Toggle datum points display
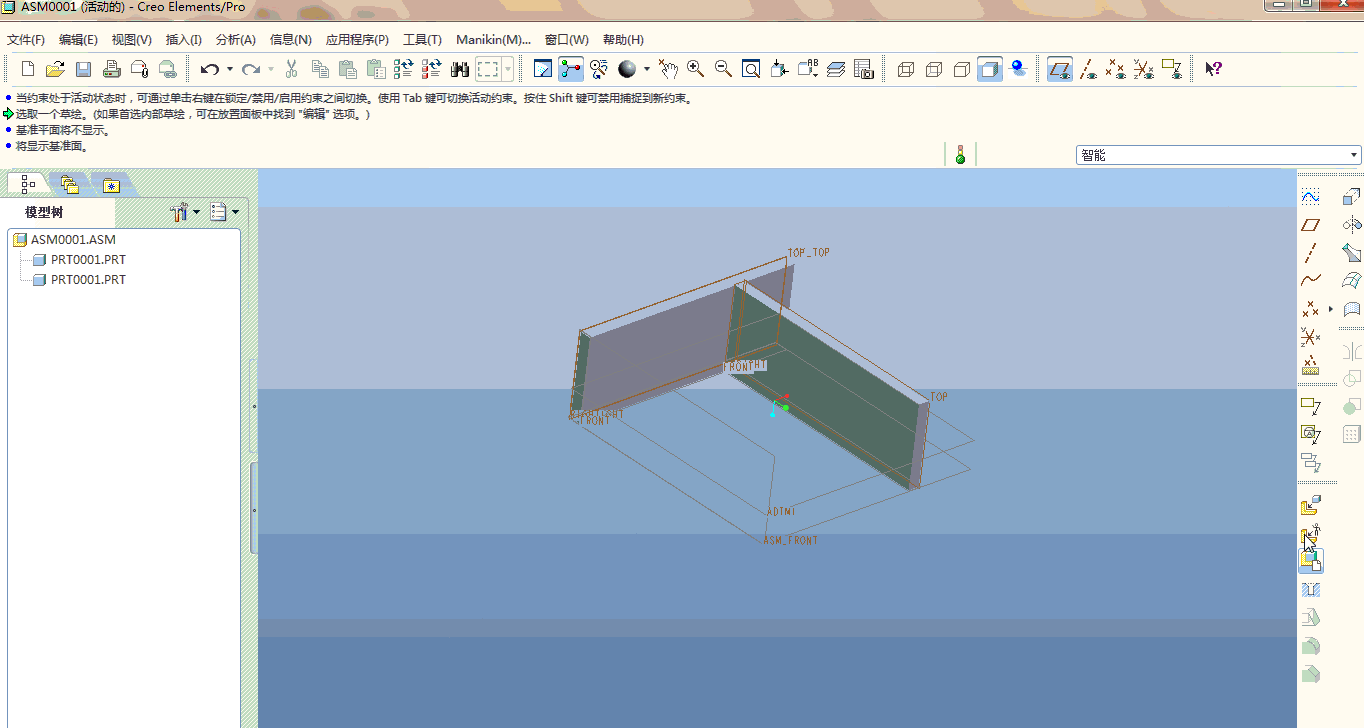The height and width of the screenshot is (728, 1364). pos(1116,69)
